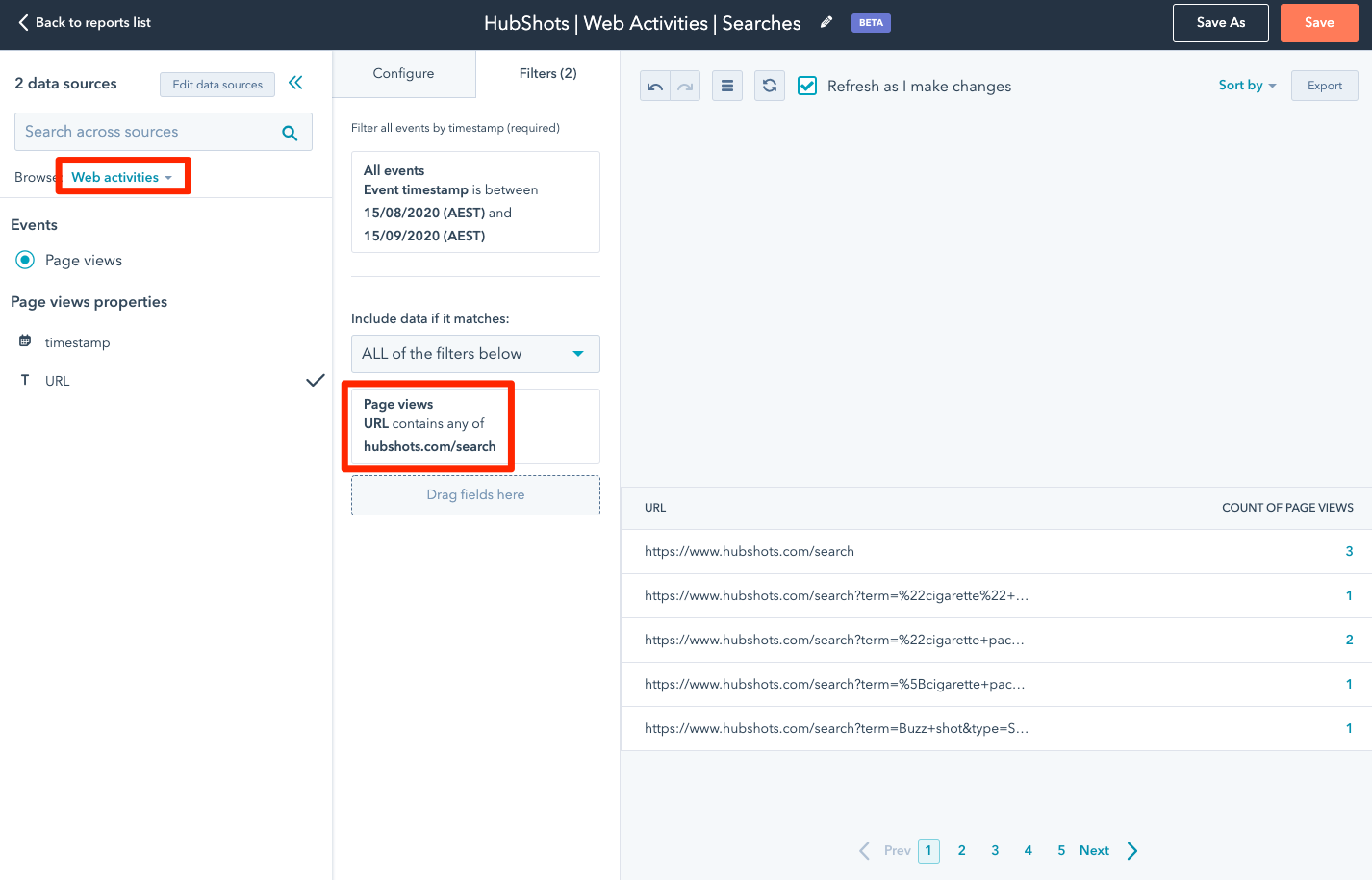Click the search magnifier icon
Image resolution: width=1372 pixels, height=880 pixels.
click(290, 133)
